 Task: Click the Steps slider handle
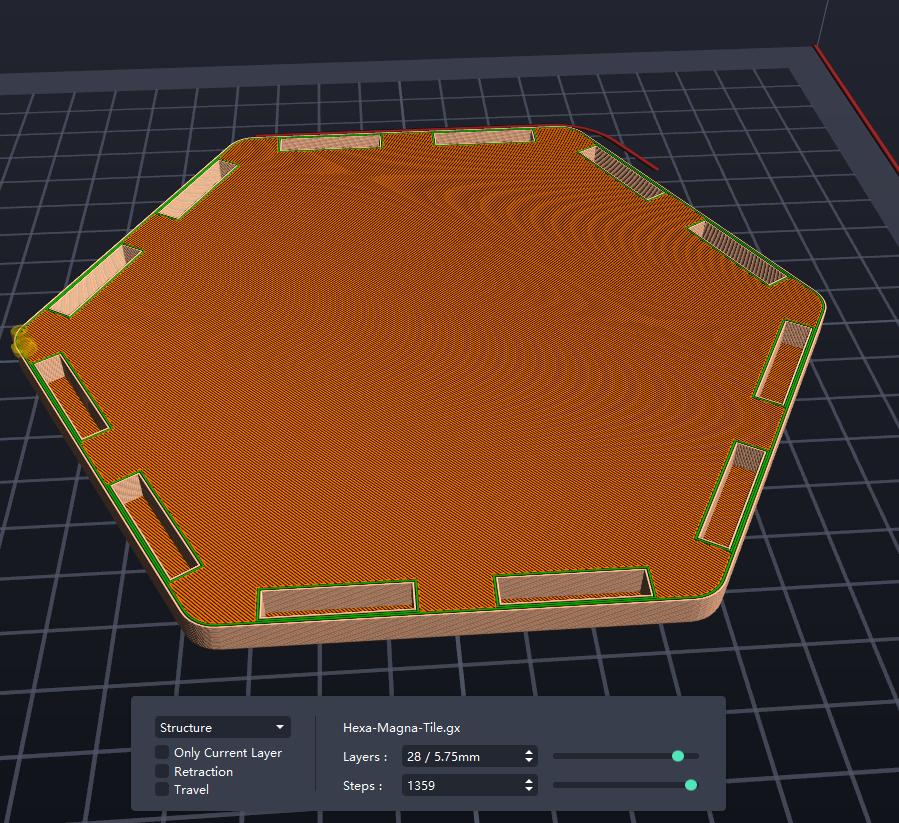(x=691, y=785)
